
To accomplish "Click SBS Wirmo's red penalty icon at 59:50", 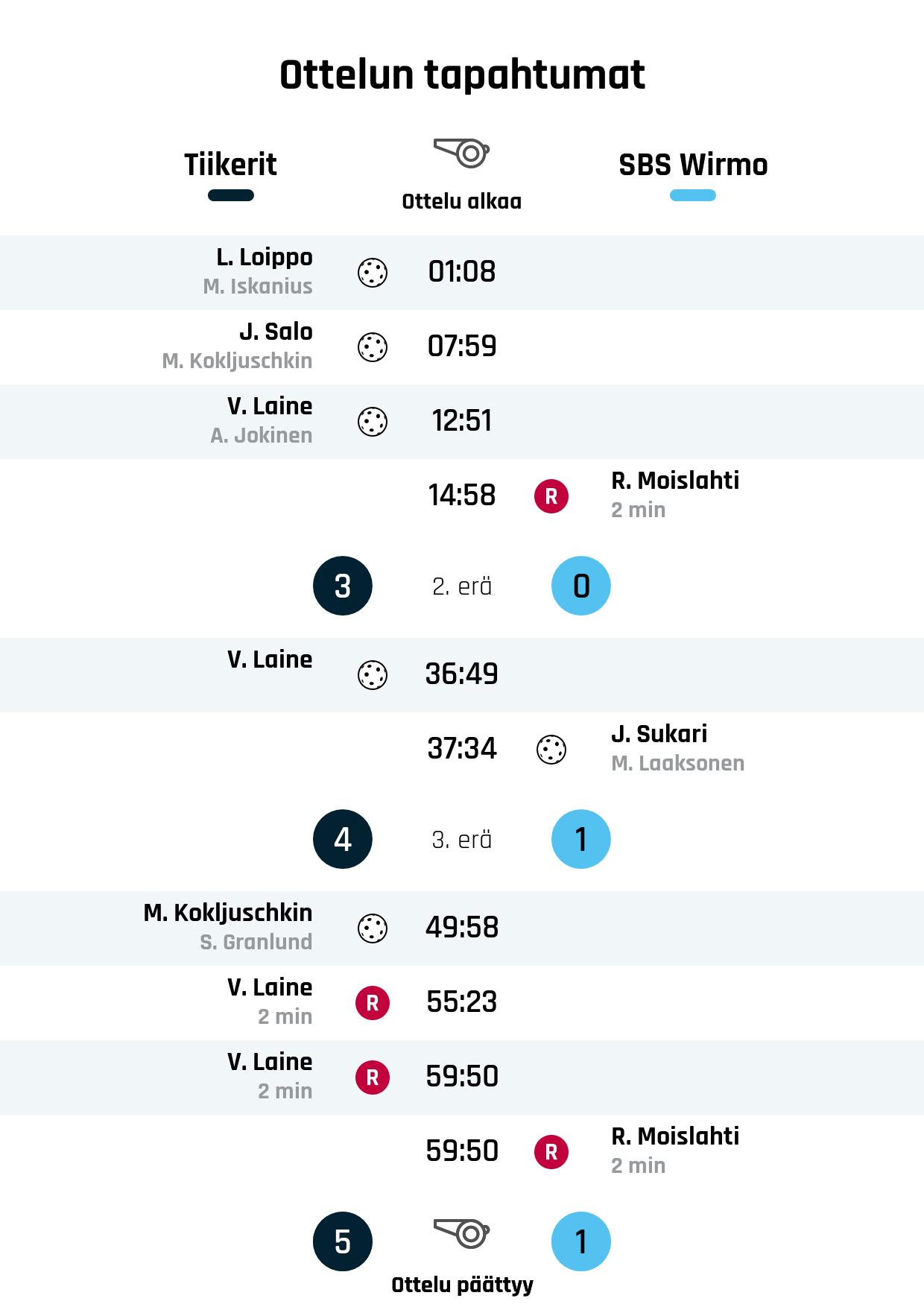I will click(x=551, y=1152).
